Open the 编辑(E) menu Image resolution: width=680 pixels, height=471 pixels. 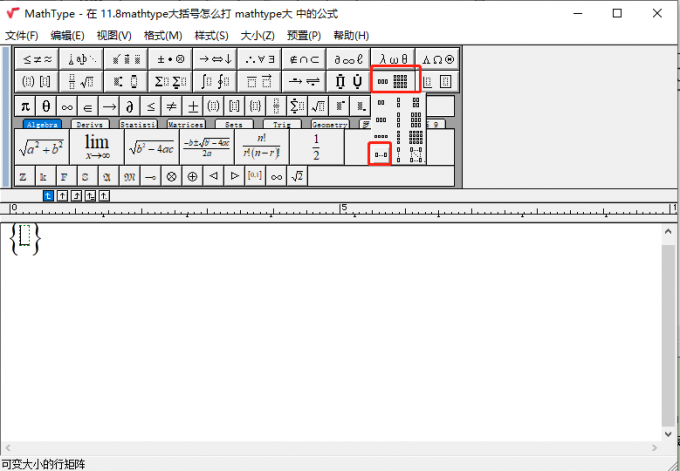(67, 36)
